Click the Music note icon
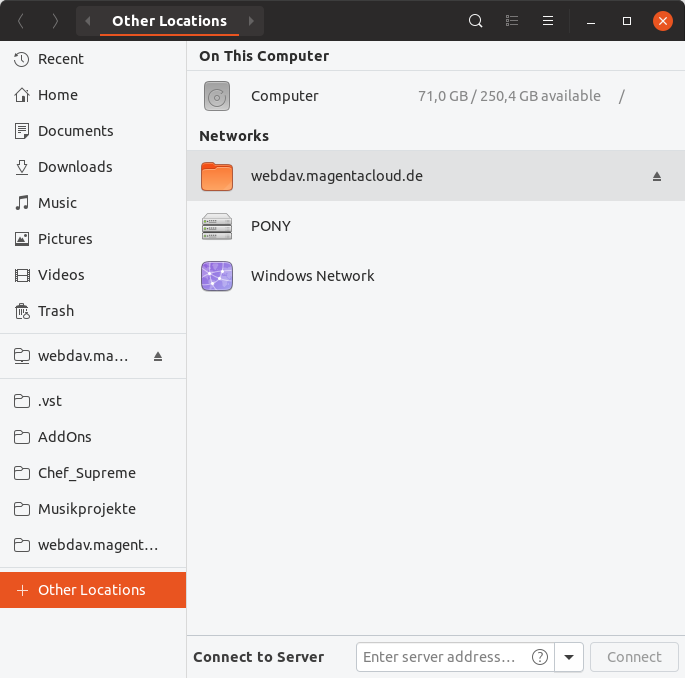This screenshot has width=685, height=678. point(21,203)
